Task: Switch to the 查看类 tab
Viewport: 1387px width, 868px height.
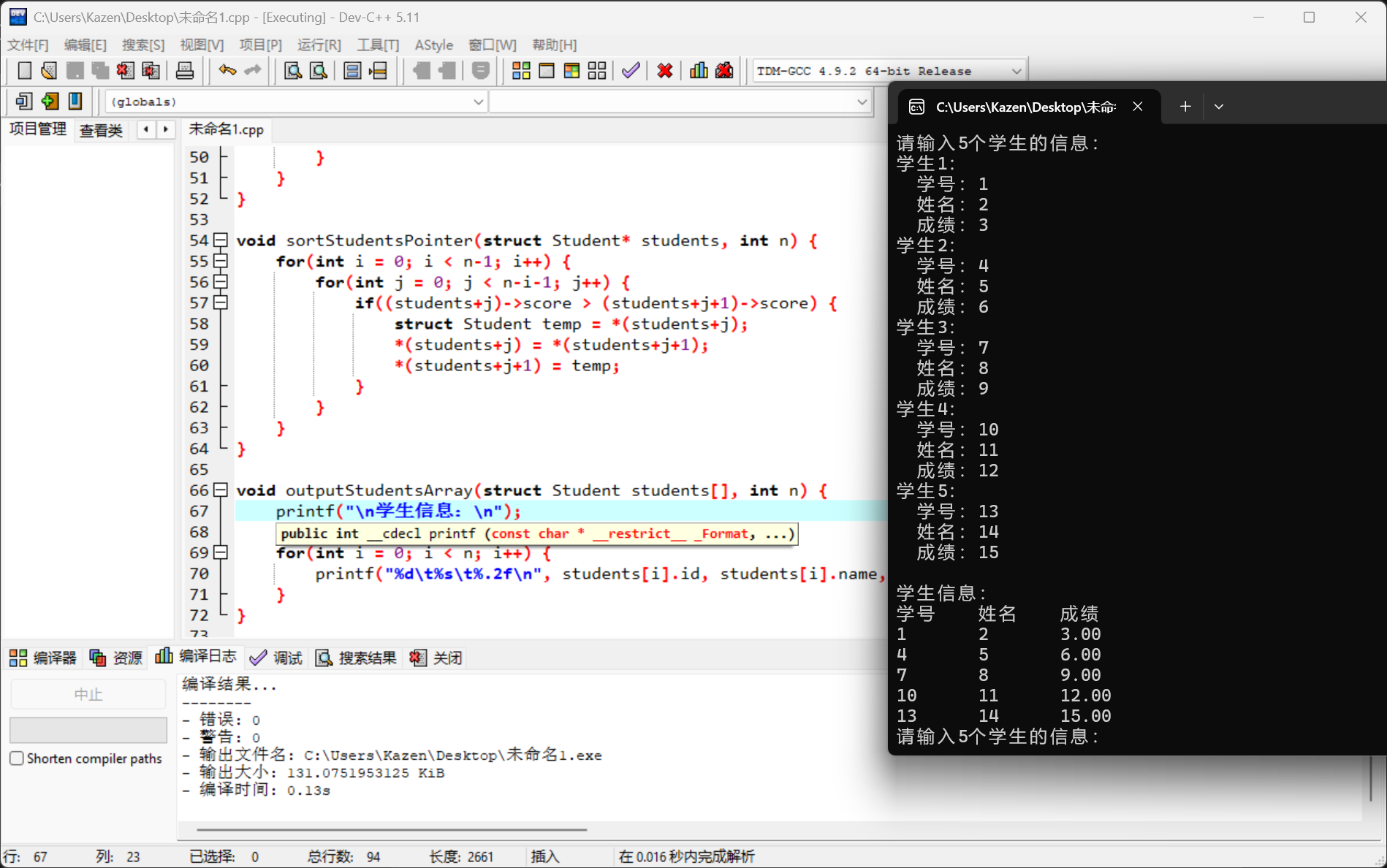Action: click(x=101, y=130)
